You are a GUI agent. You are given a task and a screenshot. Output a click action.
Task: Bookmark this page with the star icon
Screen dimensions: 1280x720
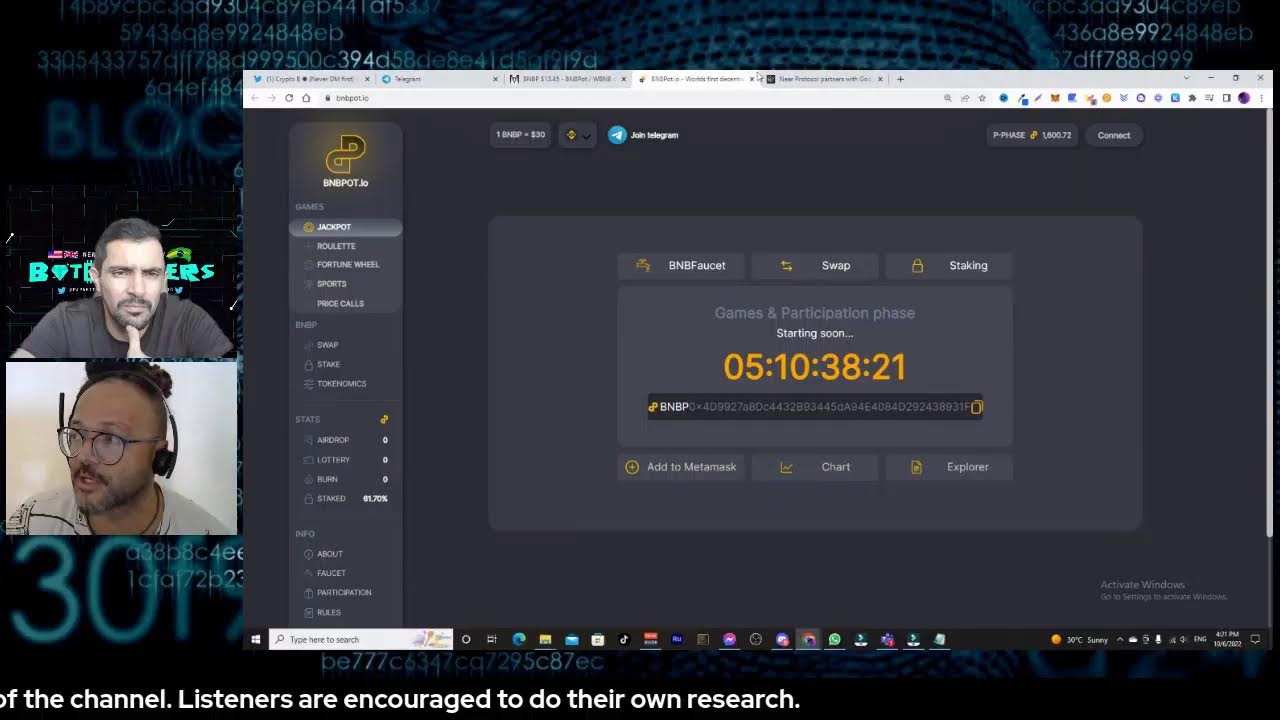[982, 98]
